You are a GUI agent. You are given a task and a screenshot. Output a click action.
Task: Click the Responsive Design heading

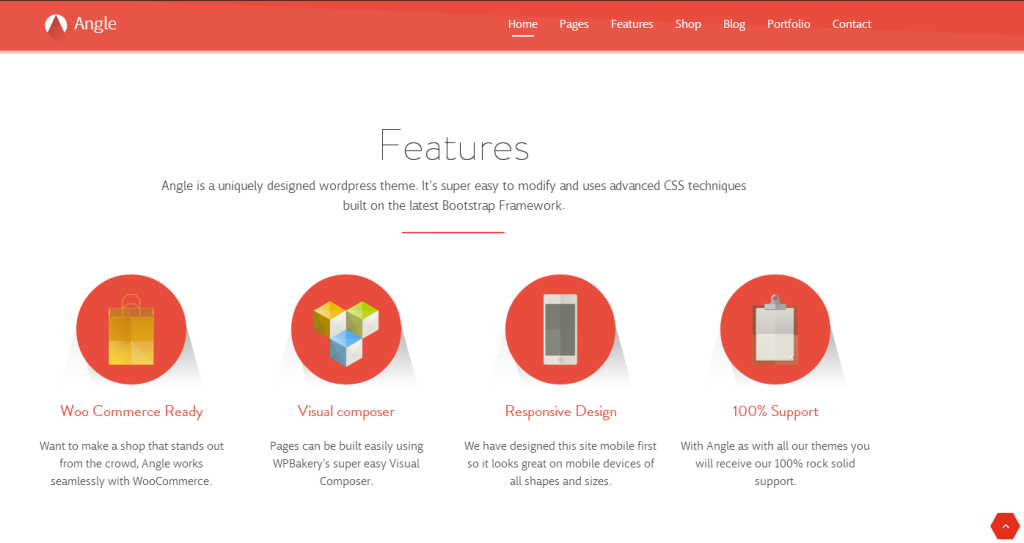pos(561,412)
